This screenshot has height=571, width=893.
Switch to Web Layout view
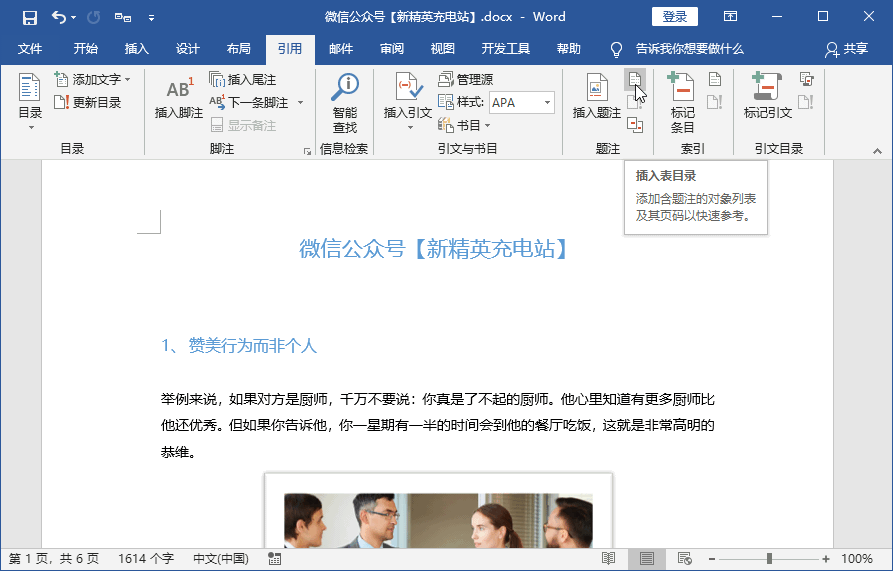tap(685, 559)
